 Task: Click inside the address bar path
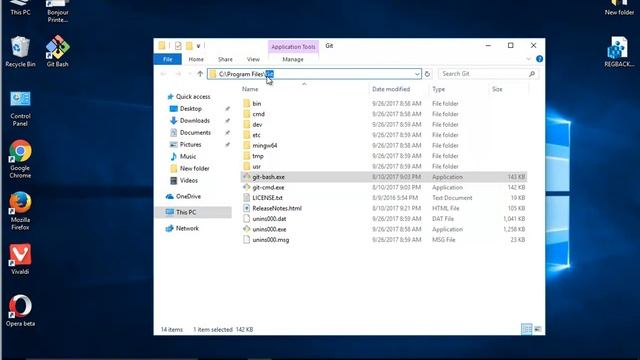point(314,74)
